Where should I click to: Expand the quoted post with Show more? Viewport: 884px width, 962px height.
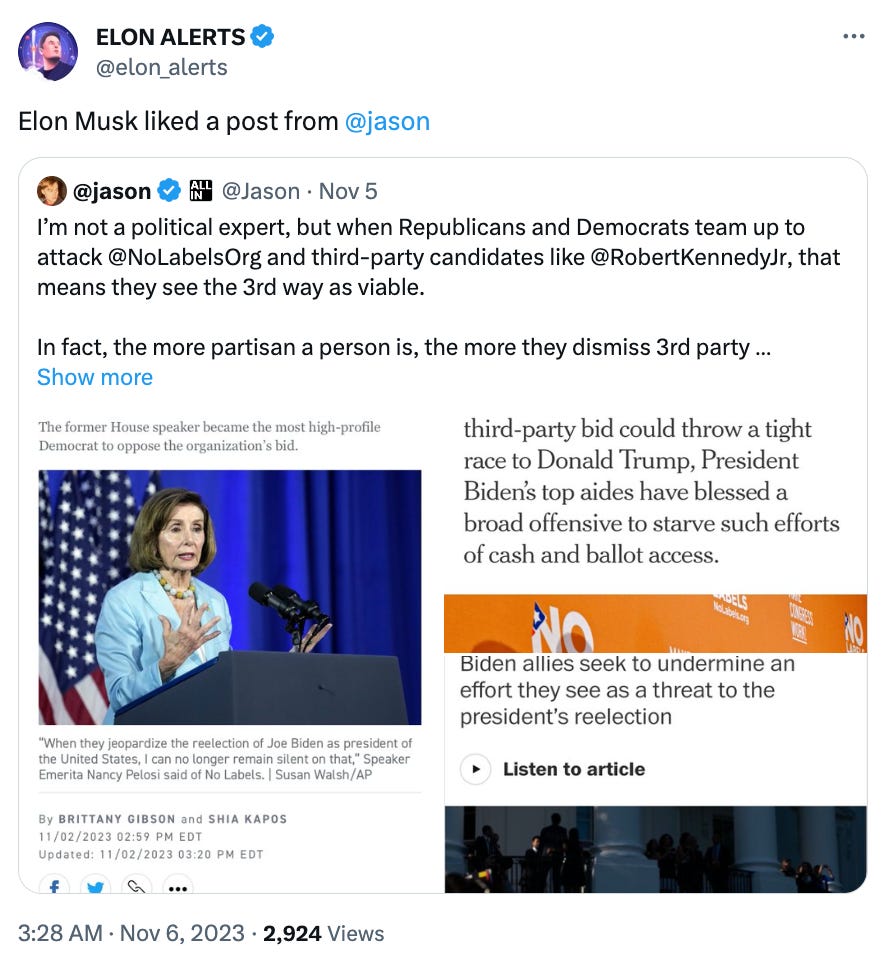coord(94,377)
